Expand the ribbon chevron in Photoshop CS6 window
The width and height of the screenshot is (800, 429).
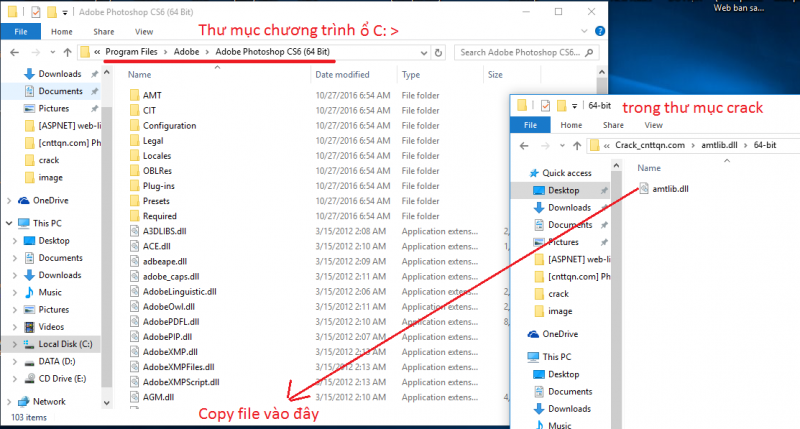tap(584, 31)
